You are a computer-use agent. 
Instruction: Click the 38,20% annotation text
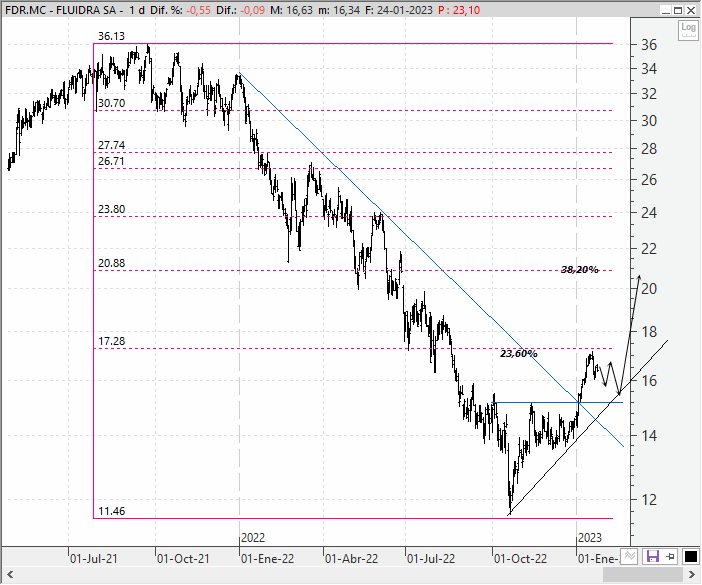pos(580,269)
